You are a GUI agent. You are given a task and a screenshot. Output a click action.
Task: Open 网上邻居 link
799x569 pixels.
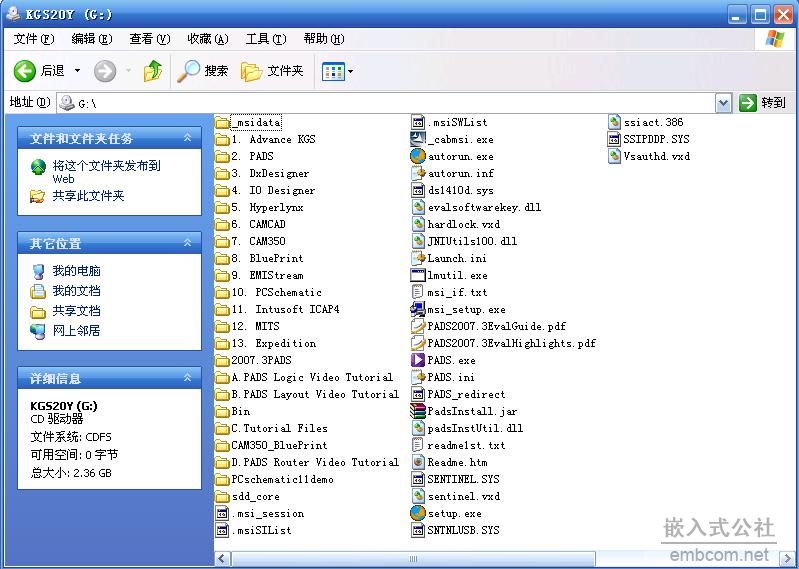coord(76,331)
